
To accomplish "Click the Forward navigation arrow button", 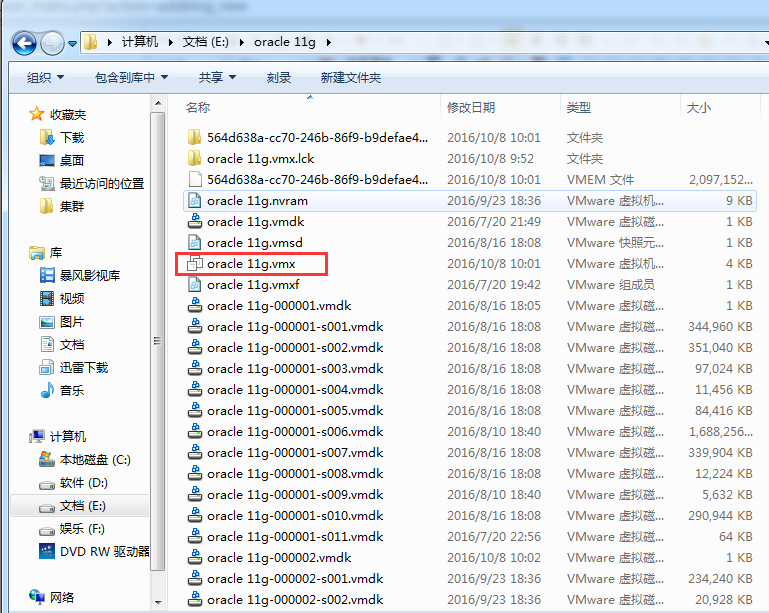I will tap(52, 43).
